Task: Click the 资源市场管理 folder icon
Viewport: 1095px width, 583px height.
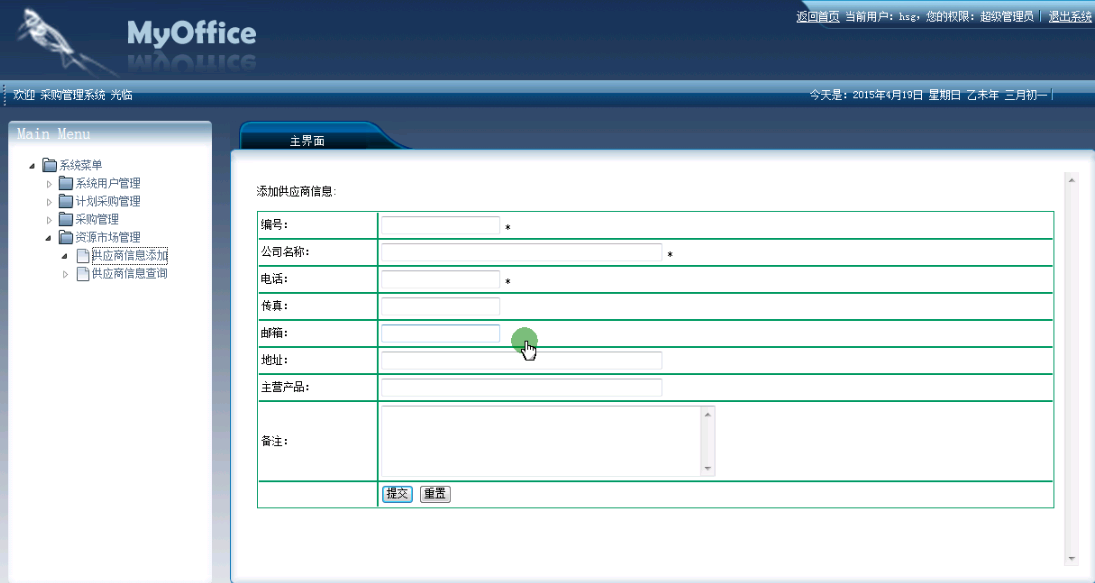Action: 66,238
